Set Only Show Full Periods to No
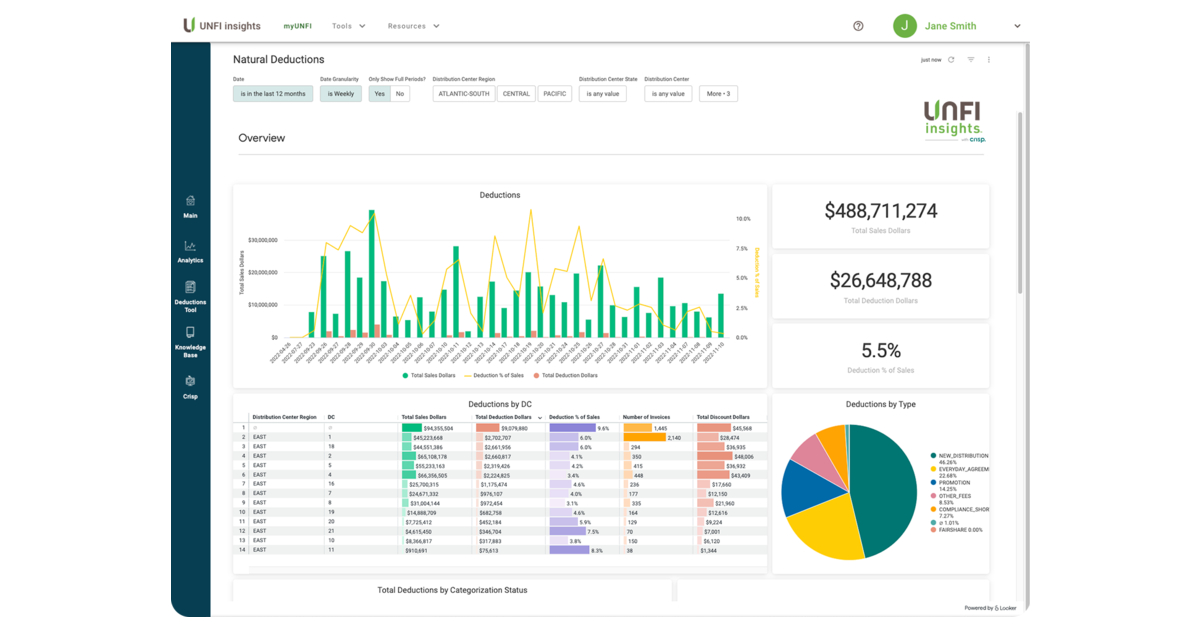Screen dimensions: 1200x627 tap(400, 94)
